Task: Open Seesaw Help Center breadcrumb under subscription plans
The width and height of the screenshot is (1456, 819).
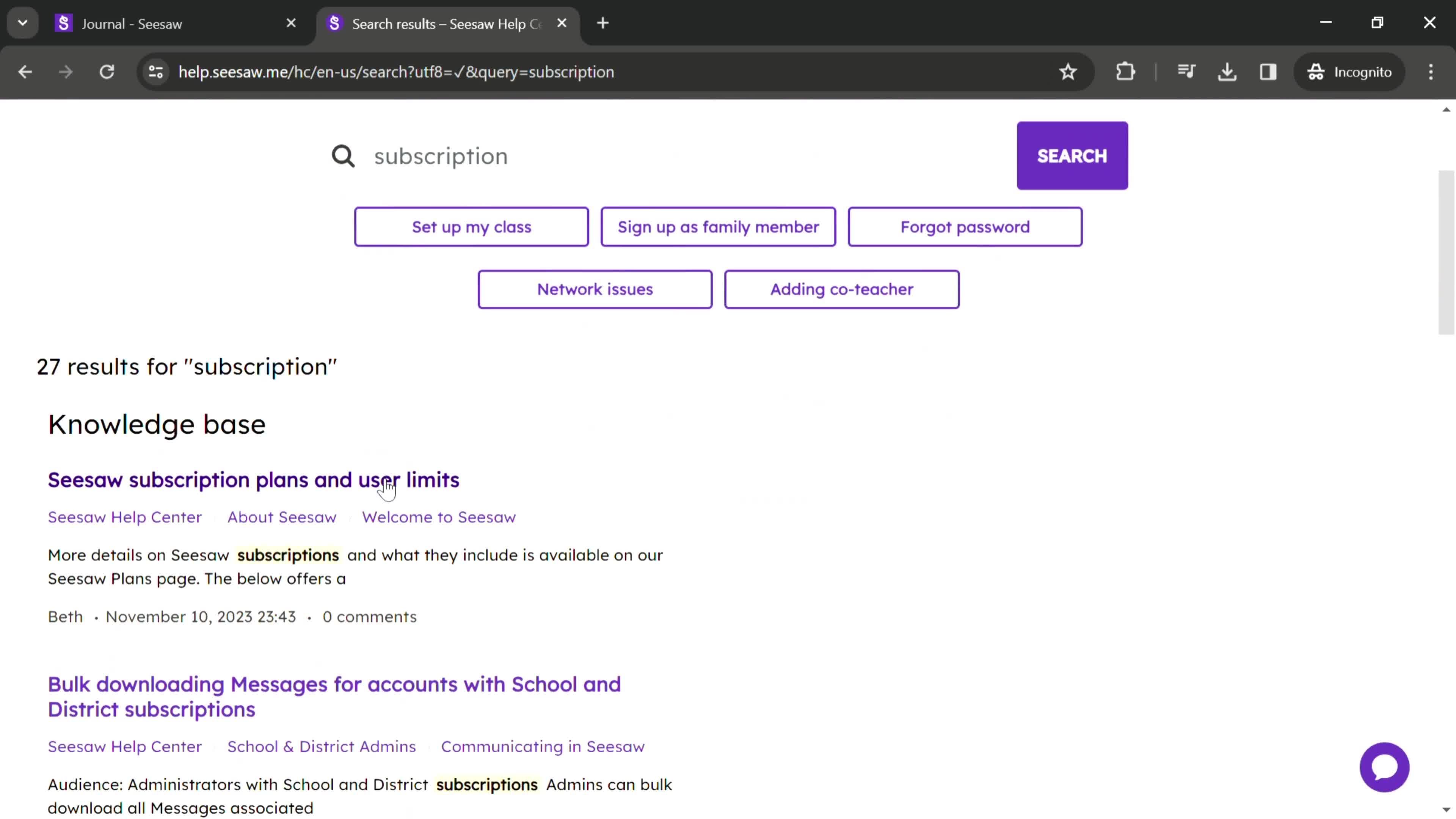Action: (x=124, y=517)
